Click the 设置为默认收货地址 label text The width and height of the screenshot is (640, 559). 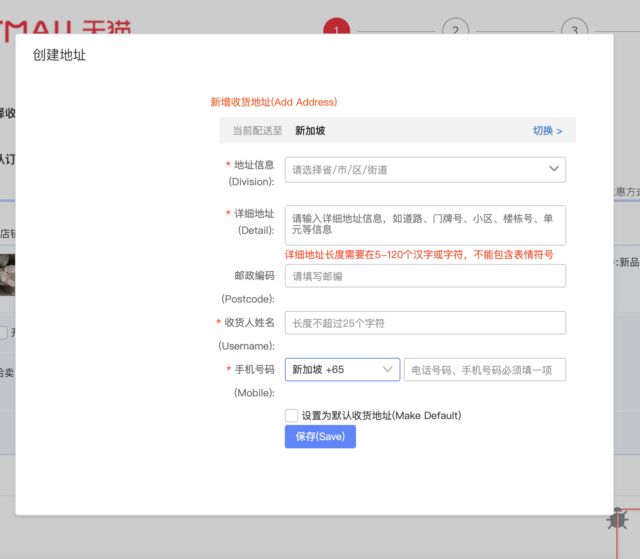(x=381, y=415)
